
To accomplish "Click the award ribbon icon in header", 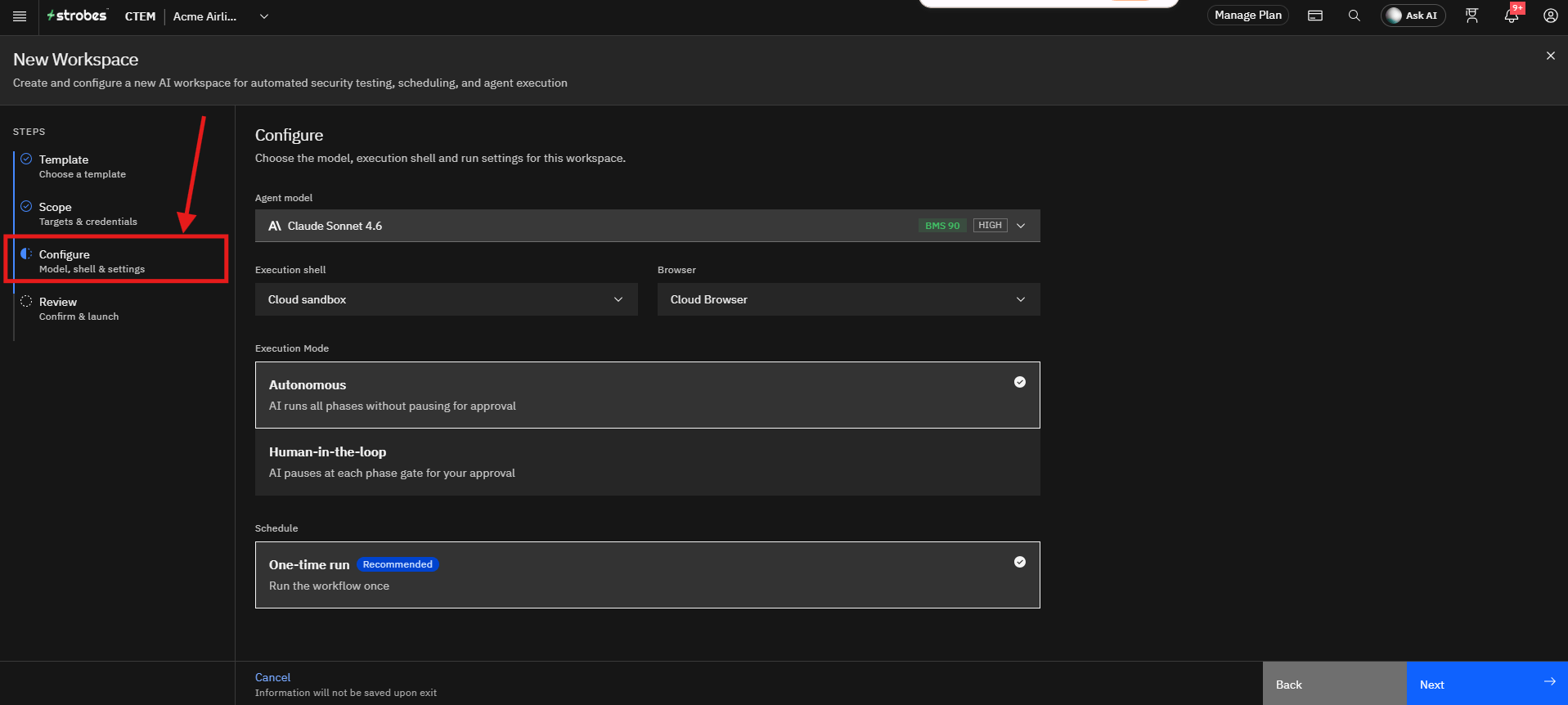I will 1472,16.
